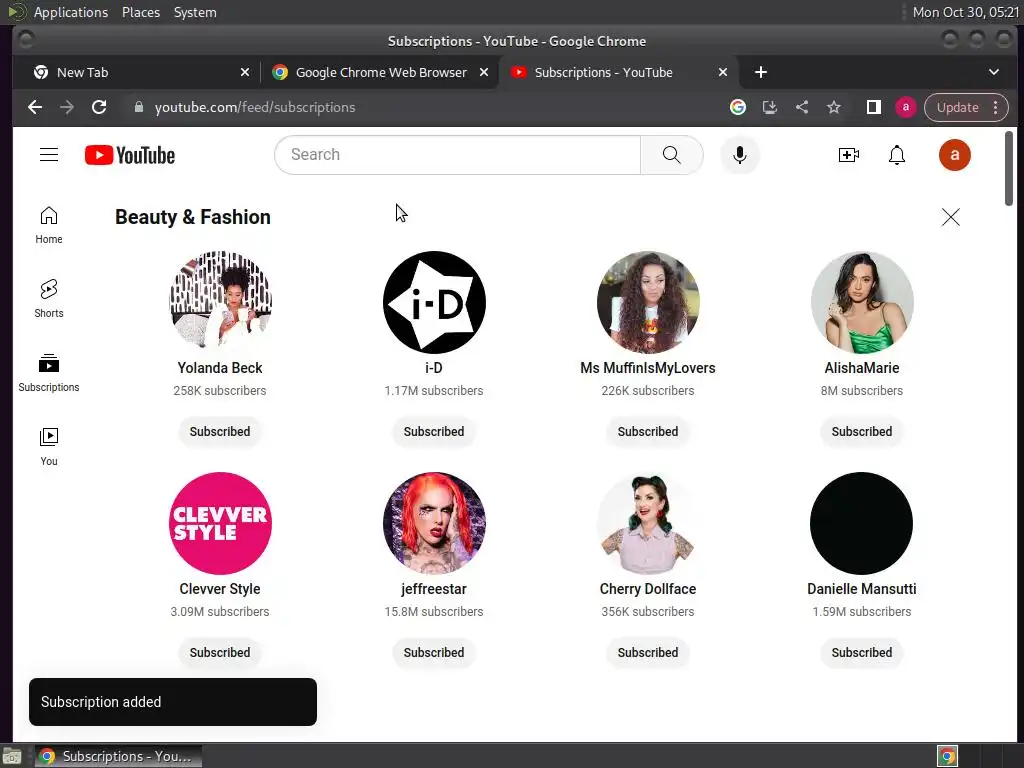Viewport: 1024px width, 768px height.
Task: Click the address bar URL
Action: click(255, 107)
